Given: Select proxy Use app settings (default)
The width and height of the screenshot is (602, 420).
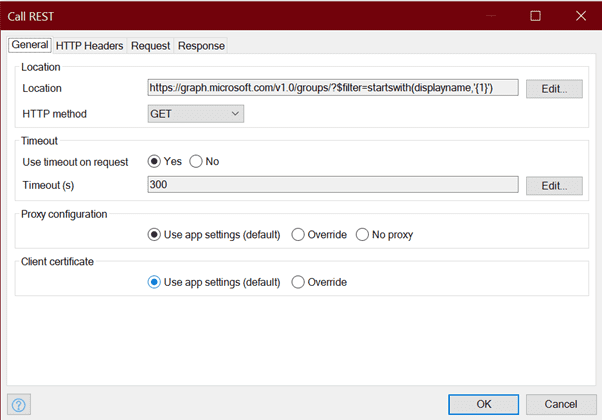Looking at the screenshot, I should [214, 235].
